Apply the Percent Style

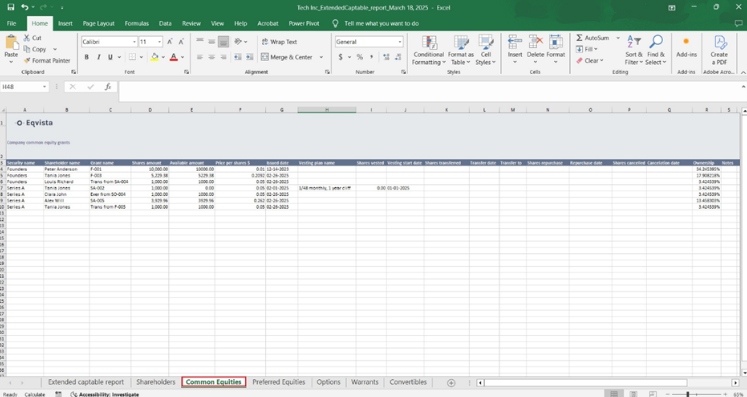pos(360,57)
